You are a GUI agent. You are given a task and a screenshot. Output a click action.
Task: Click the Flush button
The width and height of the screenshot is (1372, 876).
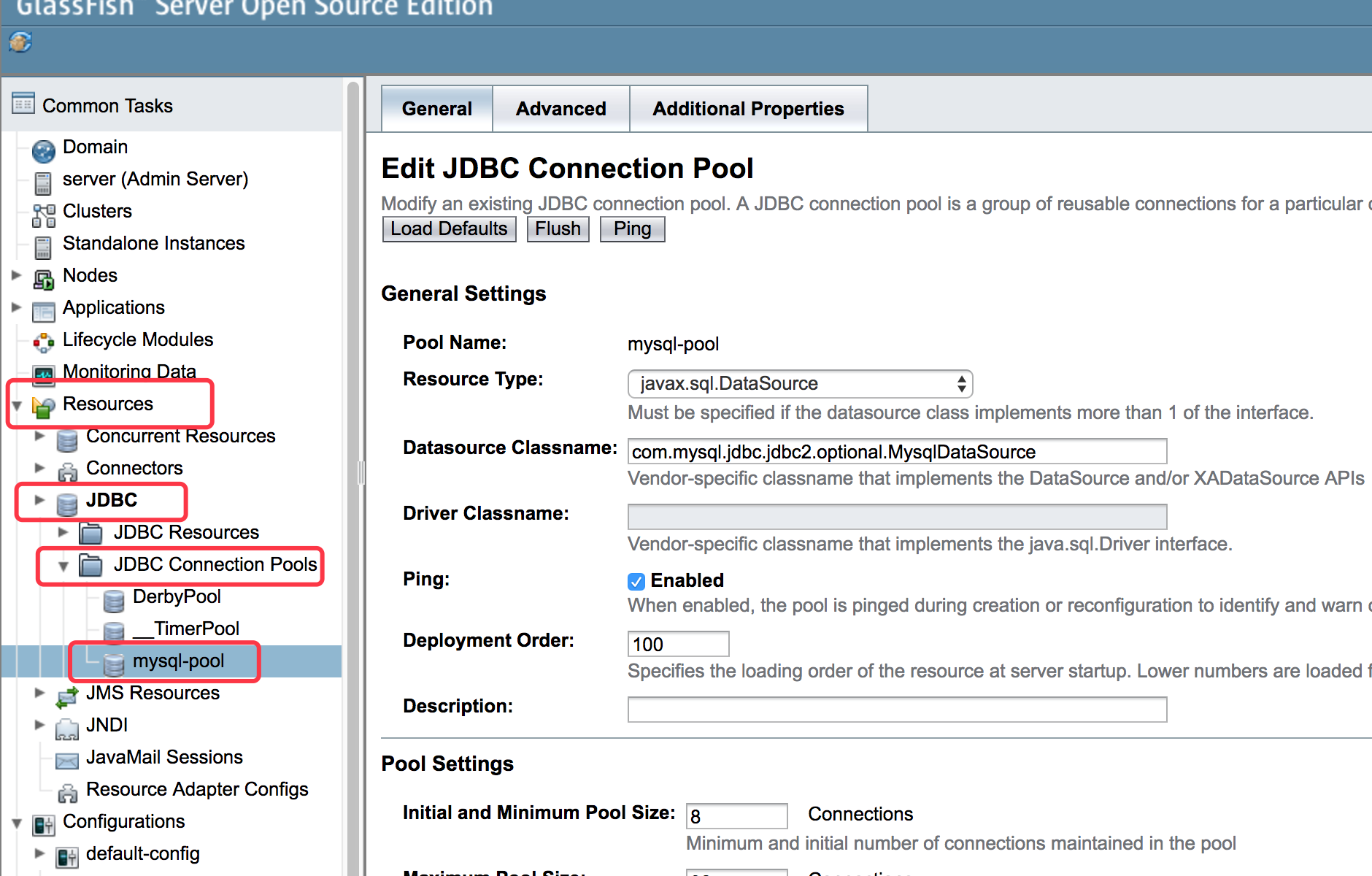tap(558, 229)
